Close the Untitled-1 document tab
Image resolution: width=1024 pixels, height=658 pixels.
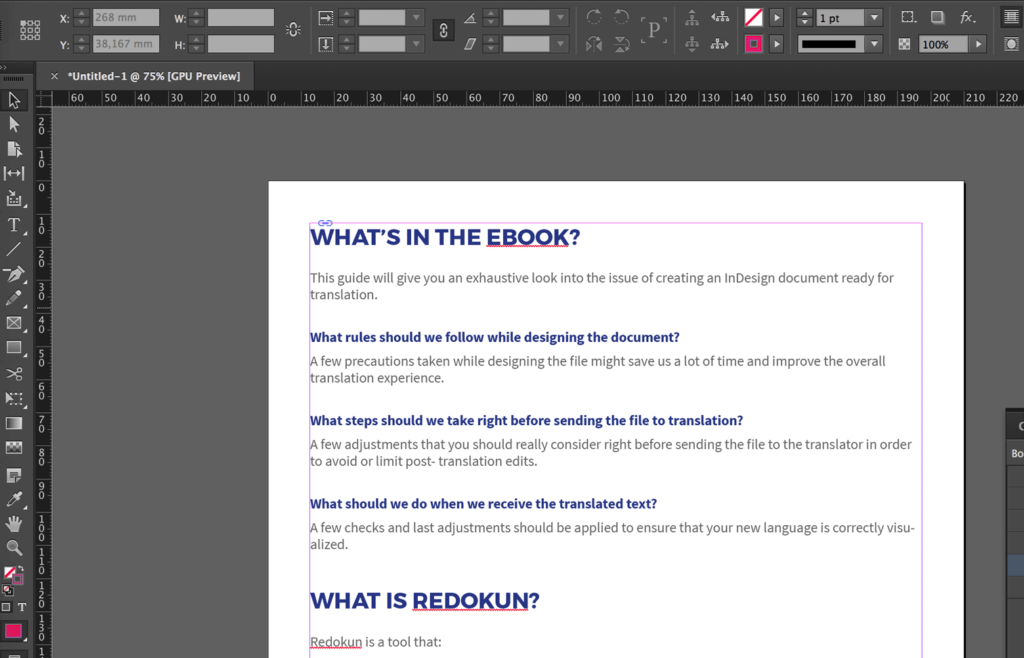[55, 76]
